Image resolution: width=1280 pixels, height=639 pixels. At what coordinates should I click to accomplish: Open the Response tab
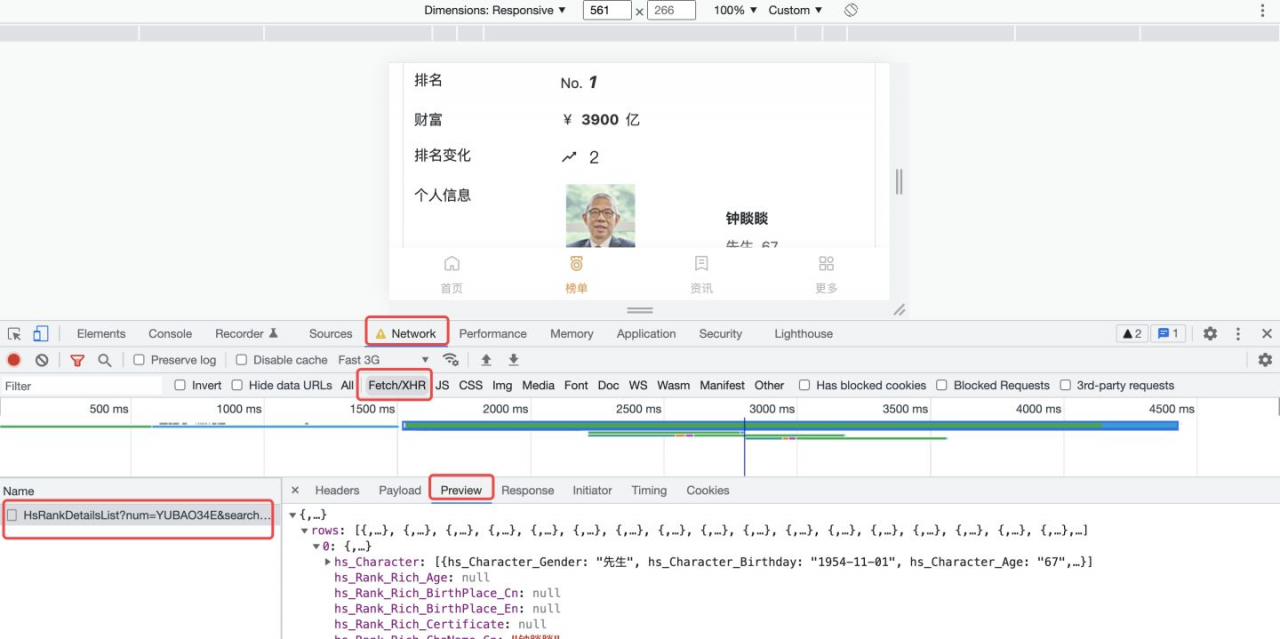pyautogui.click(x=527, y=490)
